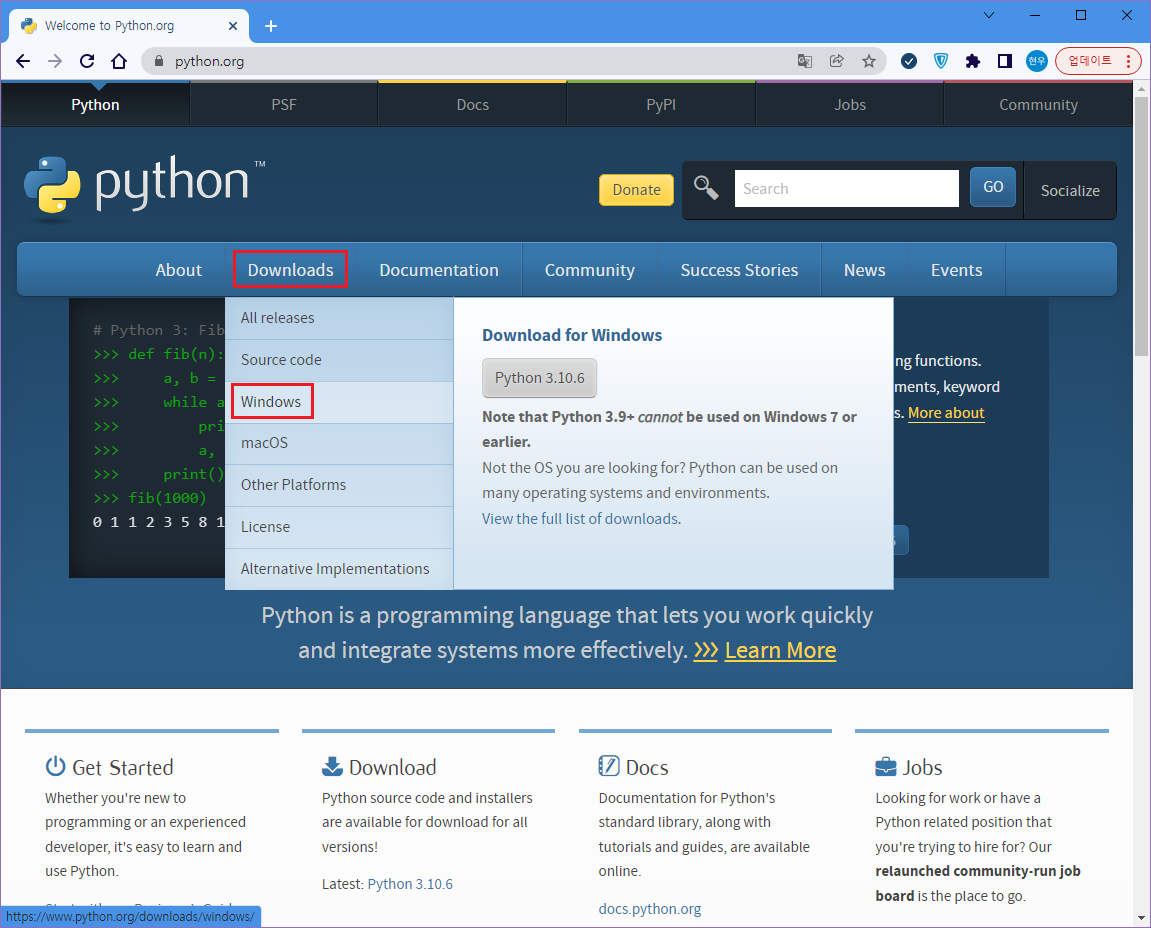1151x928 pixels.
Task: Translate this page with the translate icon
Action: pos(805,61)
